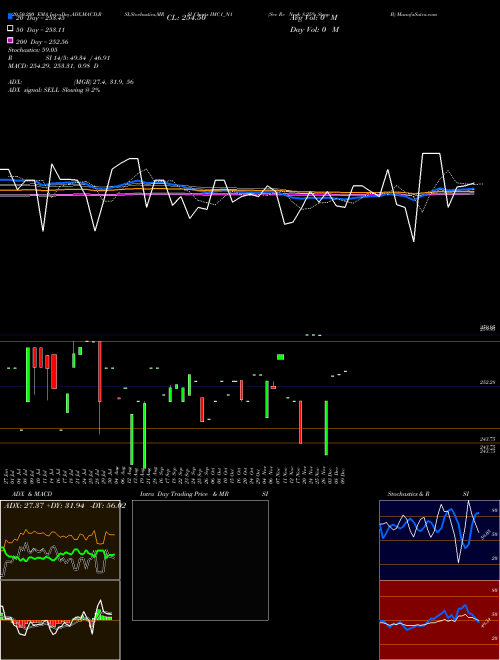Click the magenta 200 Day EMA legend swatch
This screenshot has width=500, height=660.
pos(10,40)
